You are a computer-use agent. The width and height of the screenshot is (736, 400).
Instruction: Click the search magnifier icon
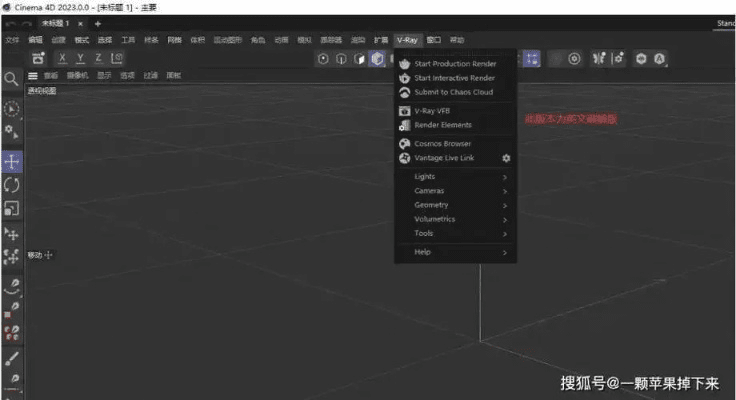[x=11, y=78]
